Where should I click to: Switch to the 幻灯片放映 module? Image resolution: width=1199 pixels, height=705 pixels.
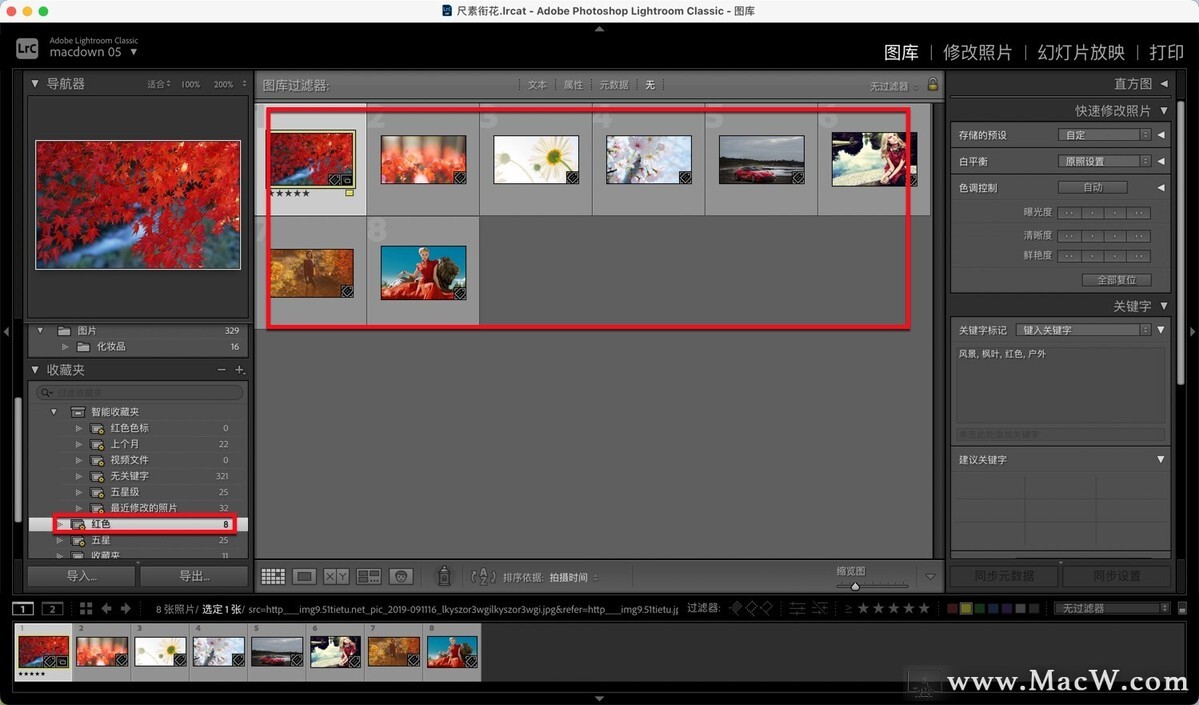click(1081, 52)
